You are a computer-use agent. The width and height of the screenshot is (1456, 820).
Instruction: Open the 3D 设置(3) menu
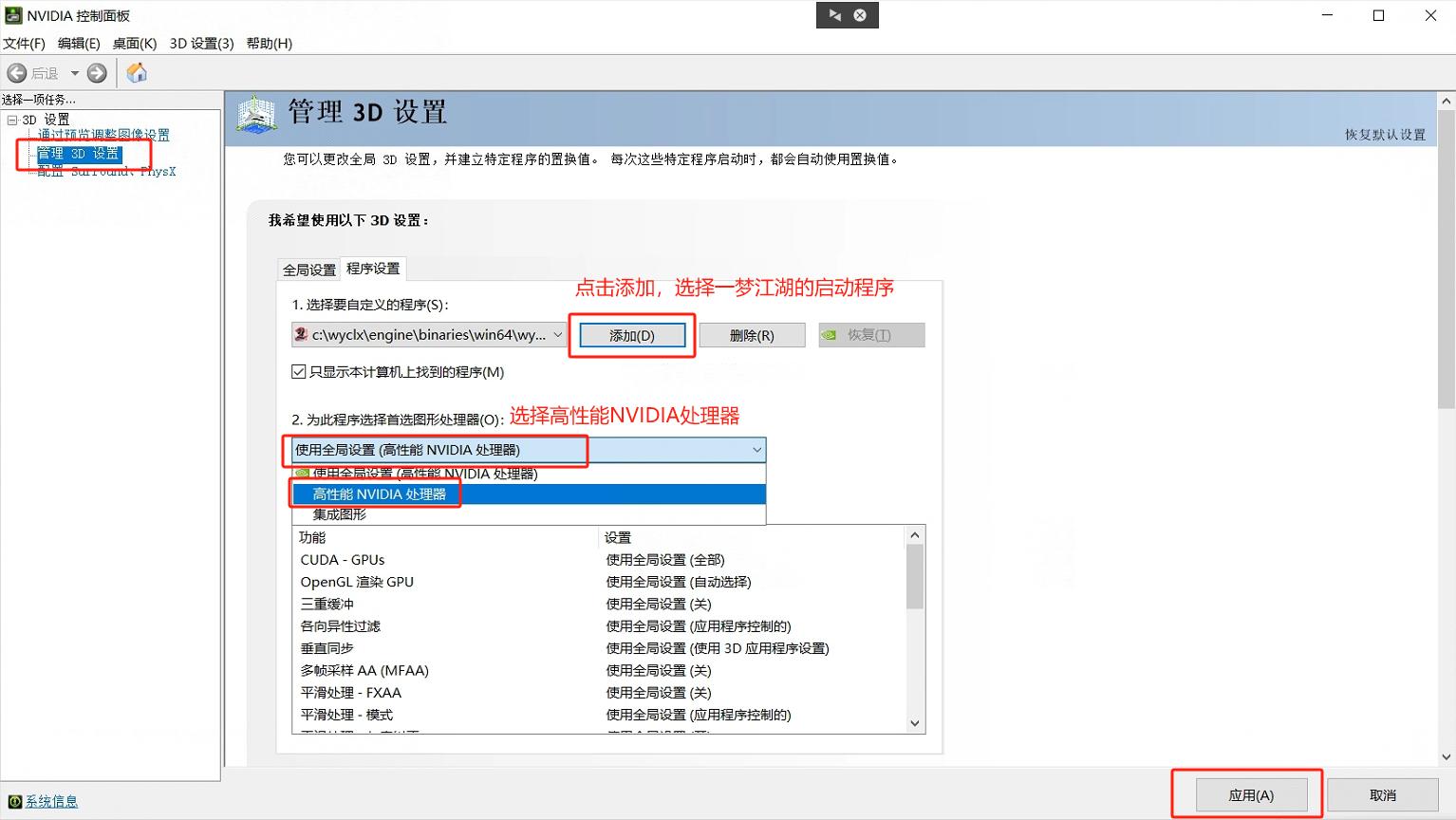[x=201, y=44]
